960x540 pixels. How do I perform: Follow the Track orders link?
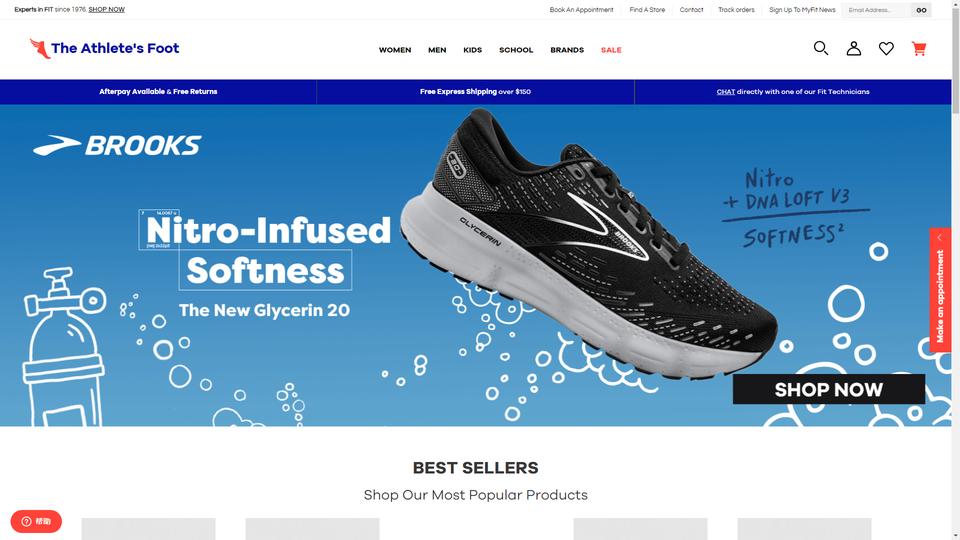tap(736, 10)
